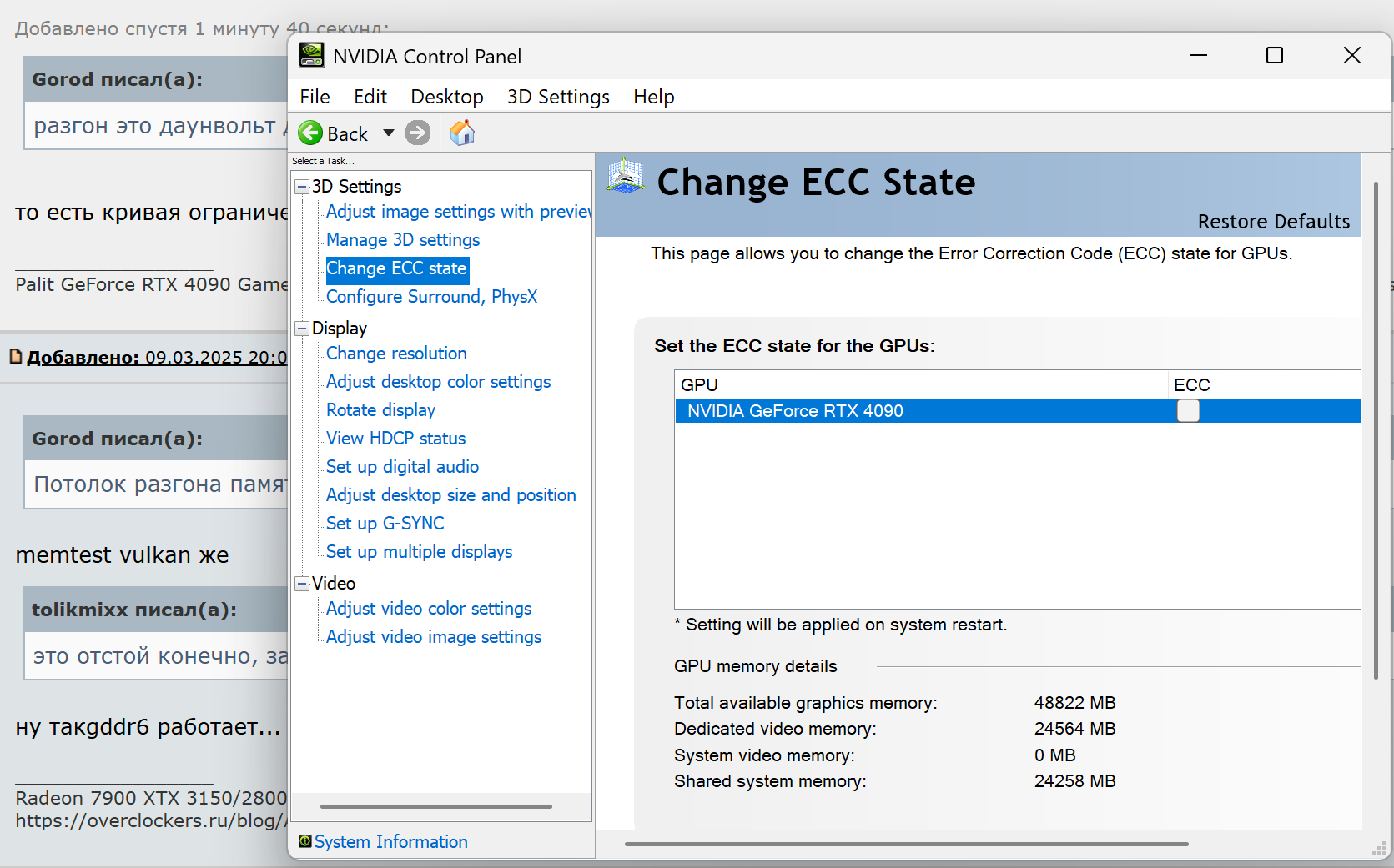Open the Back history dropdown arrow
1394x868 pixels.
point(389,133)
